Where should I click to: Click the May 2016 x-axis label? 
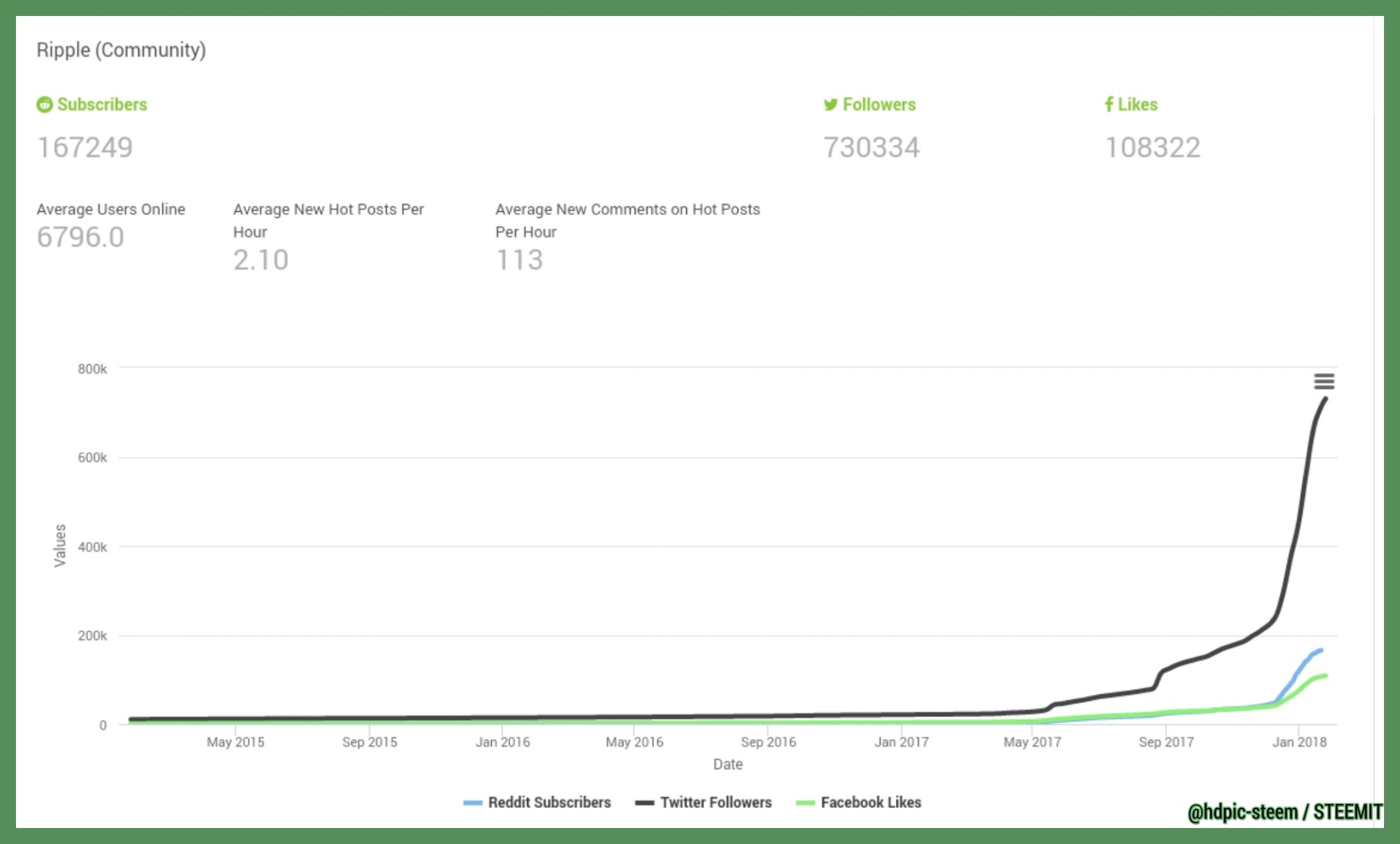click(634, 742)
